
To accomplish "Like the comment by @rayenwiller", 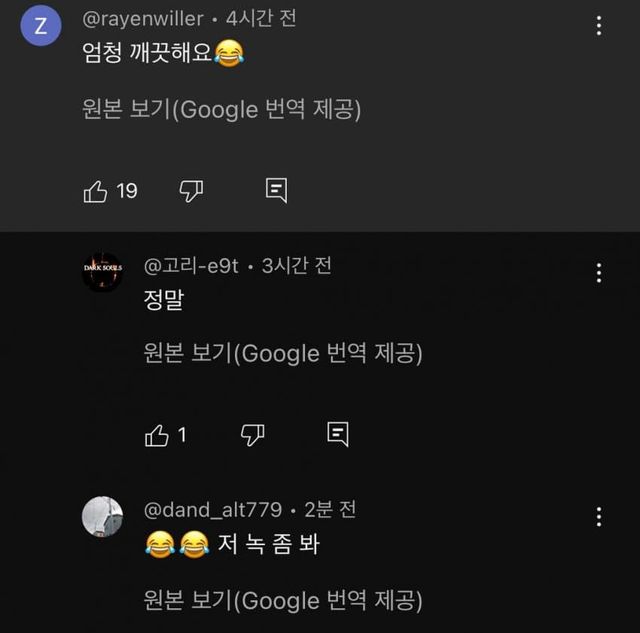I will (95, 191).
